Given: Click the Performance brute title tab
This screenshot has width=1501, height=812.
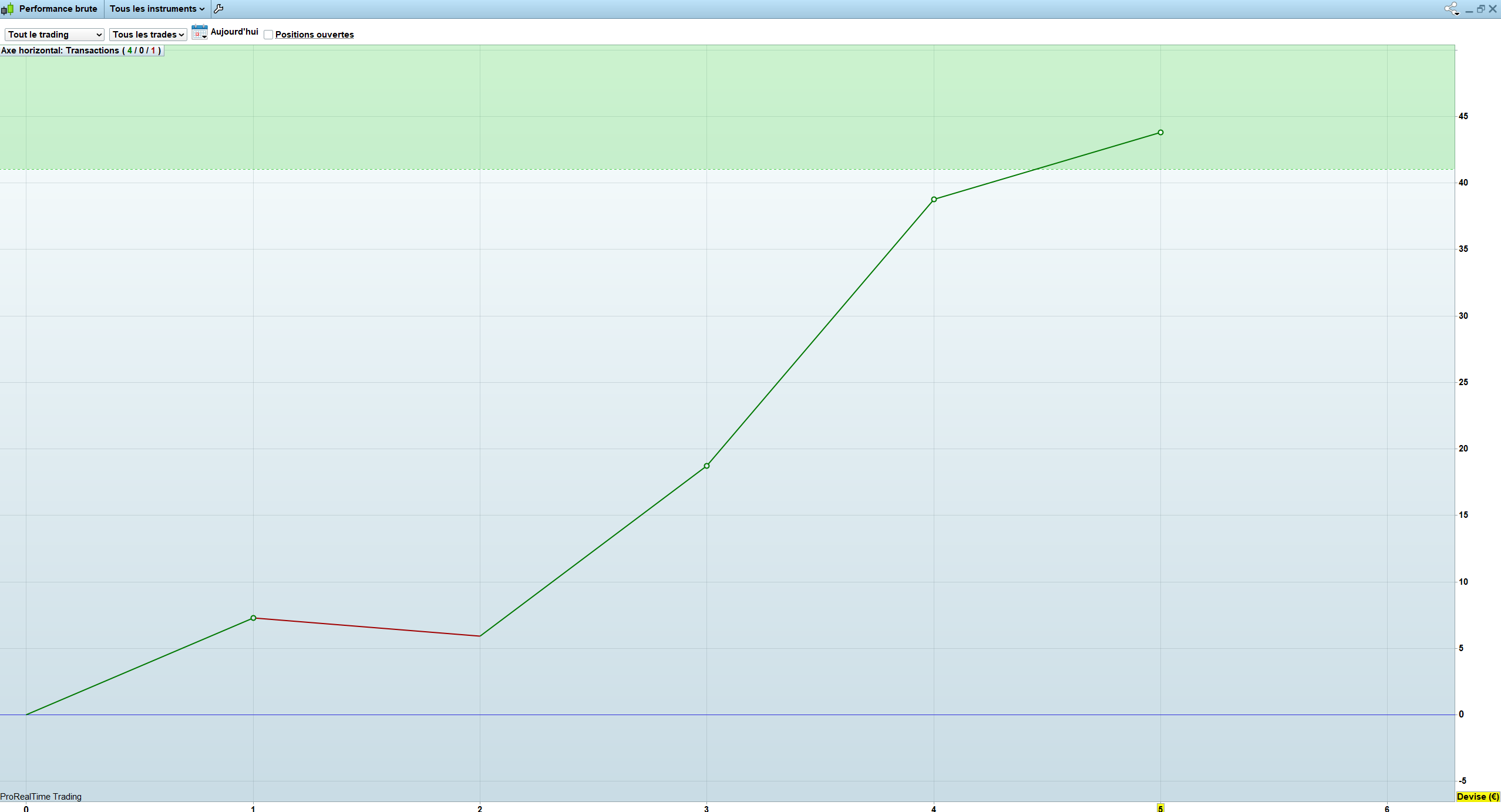Looking at the screenshot, I should click(58, 9).
